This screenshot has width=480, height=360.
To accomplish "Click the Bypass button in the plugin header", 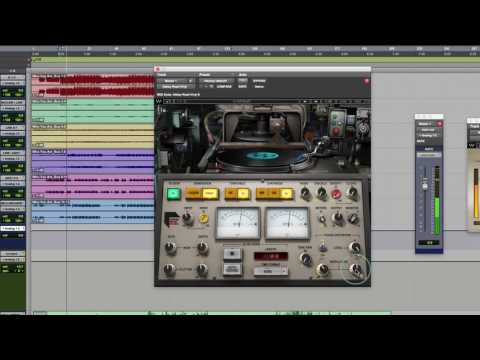I will click(259, 81).
